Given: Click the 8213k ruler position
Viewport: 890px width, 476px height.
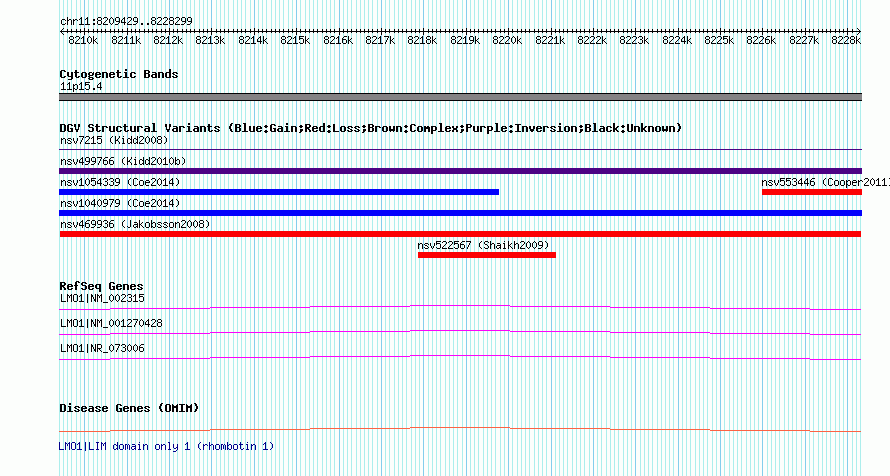Looking at the screenshot, I should [x=210, y=40].
